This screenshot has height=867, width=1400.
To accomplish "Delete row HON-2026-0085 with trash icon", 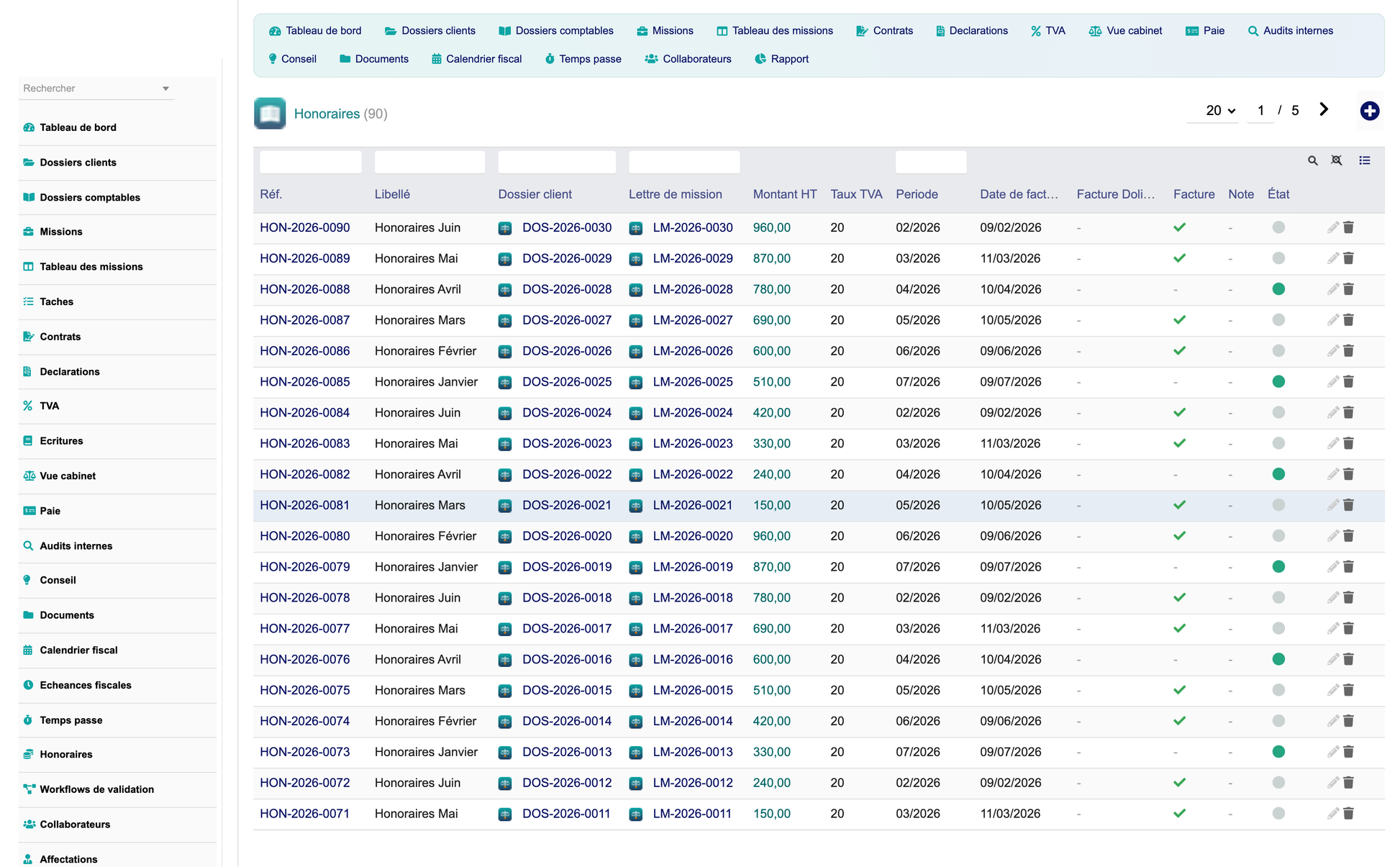I will (1349, 381).
